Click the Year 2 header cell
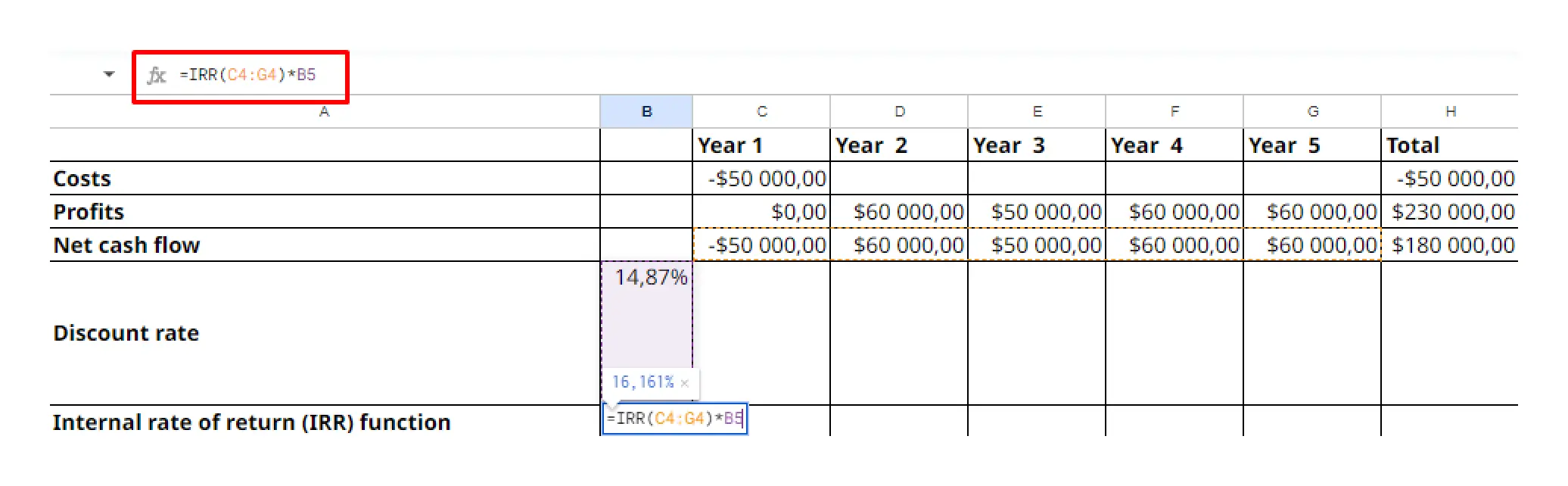This screenshot has height=486, width=1568. tap(899, 145)
